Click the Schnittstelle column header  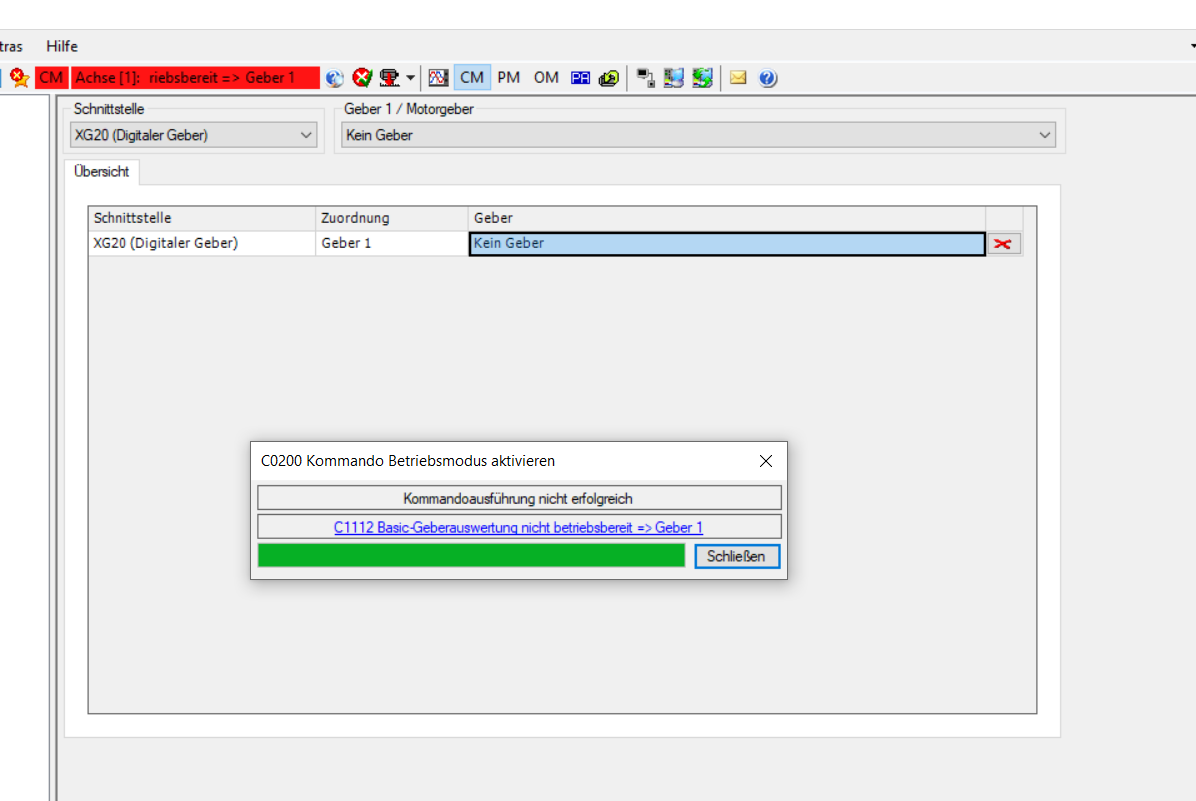pyautogui.click(x=202, y=218)
